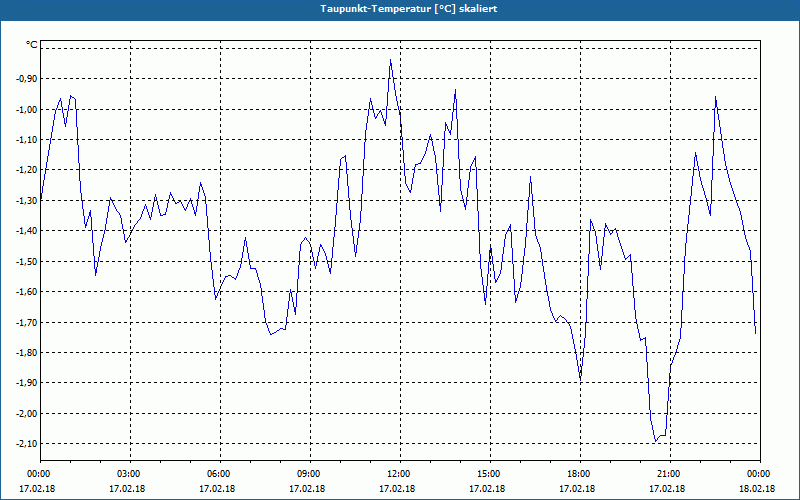Click the 17.02.18 date under 06:00
800x500 pixels.
pos(217,488)
